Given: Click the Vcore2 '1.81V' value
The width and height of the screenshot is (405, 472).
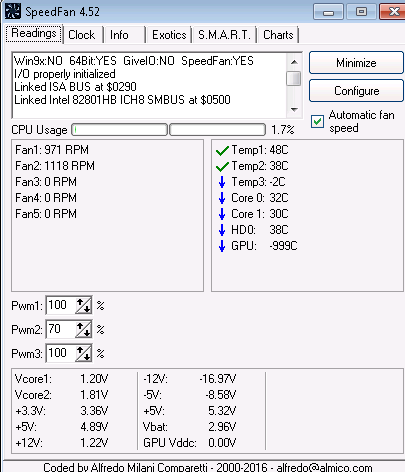Looking at the screenshot, I should pyautogui.click(x=94, y=395).
